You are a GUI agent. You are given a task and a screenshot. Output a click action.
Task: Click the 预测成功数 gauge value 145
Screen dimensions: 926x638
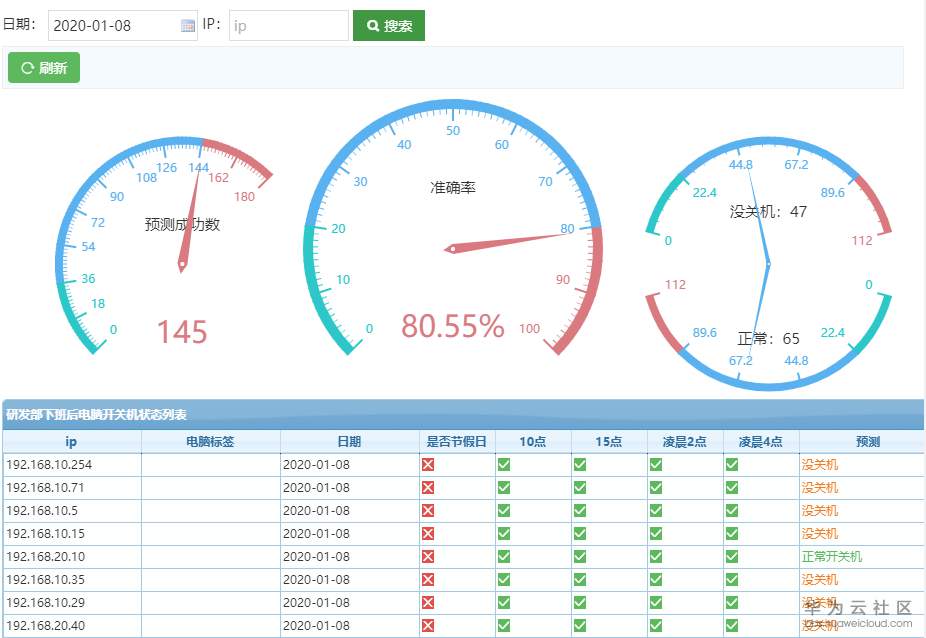click(x=182, y=331)
